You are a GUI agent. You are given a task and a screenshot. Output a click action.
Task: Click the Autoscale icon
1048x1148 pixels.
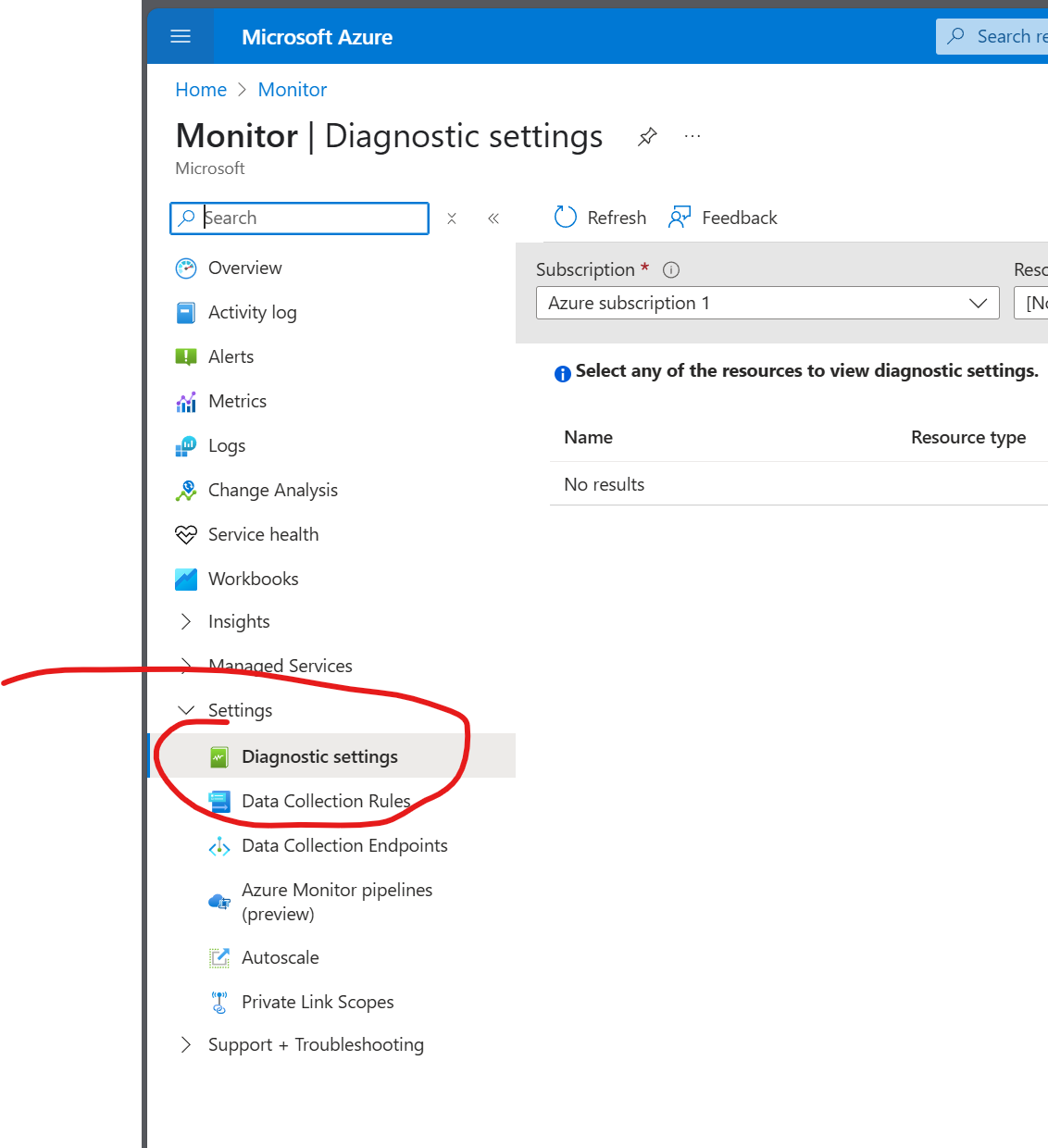[x=219, y=958]
